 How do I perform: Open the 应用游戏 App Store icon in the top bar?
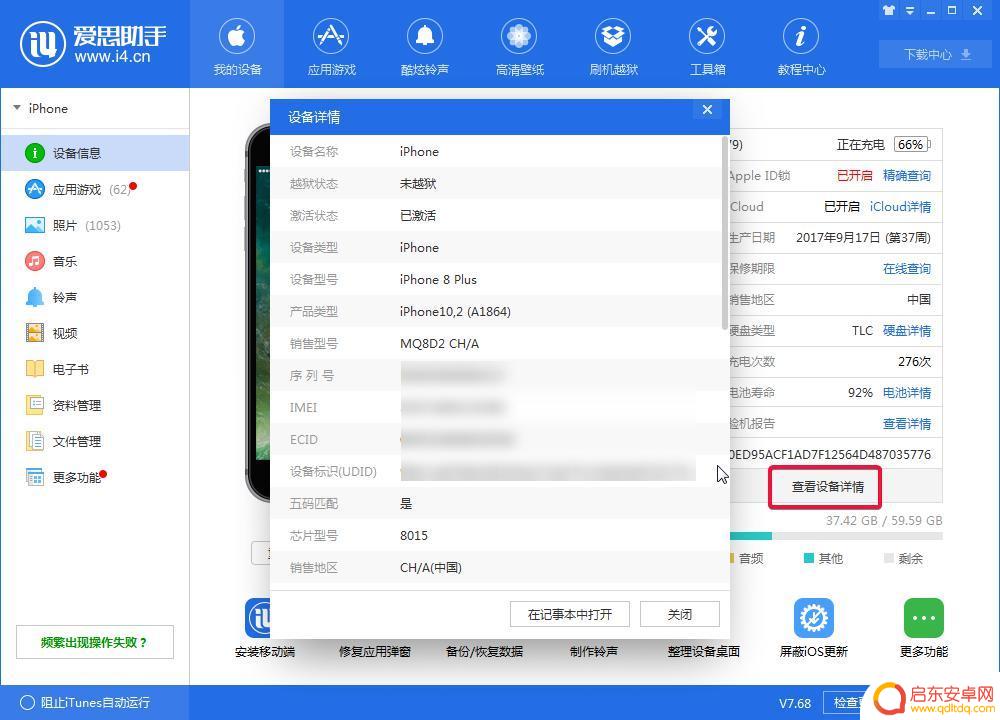(330, 36)
